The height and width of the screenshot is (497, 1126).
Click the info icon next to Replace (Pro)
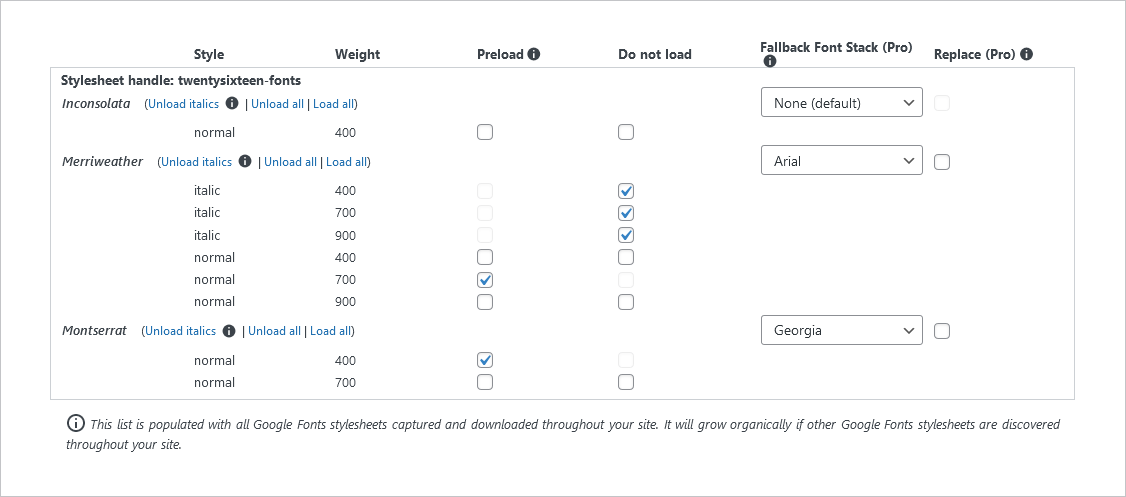(1026, 54)
